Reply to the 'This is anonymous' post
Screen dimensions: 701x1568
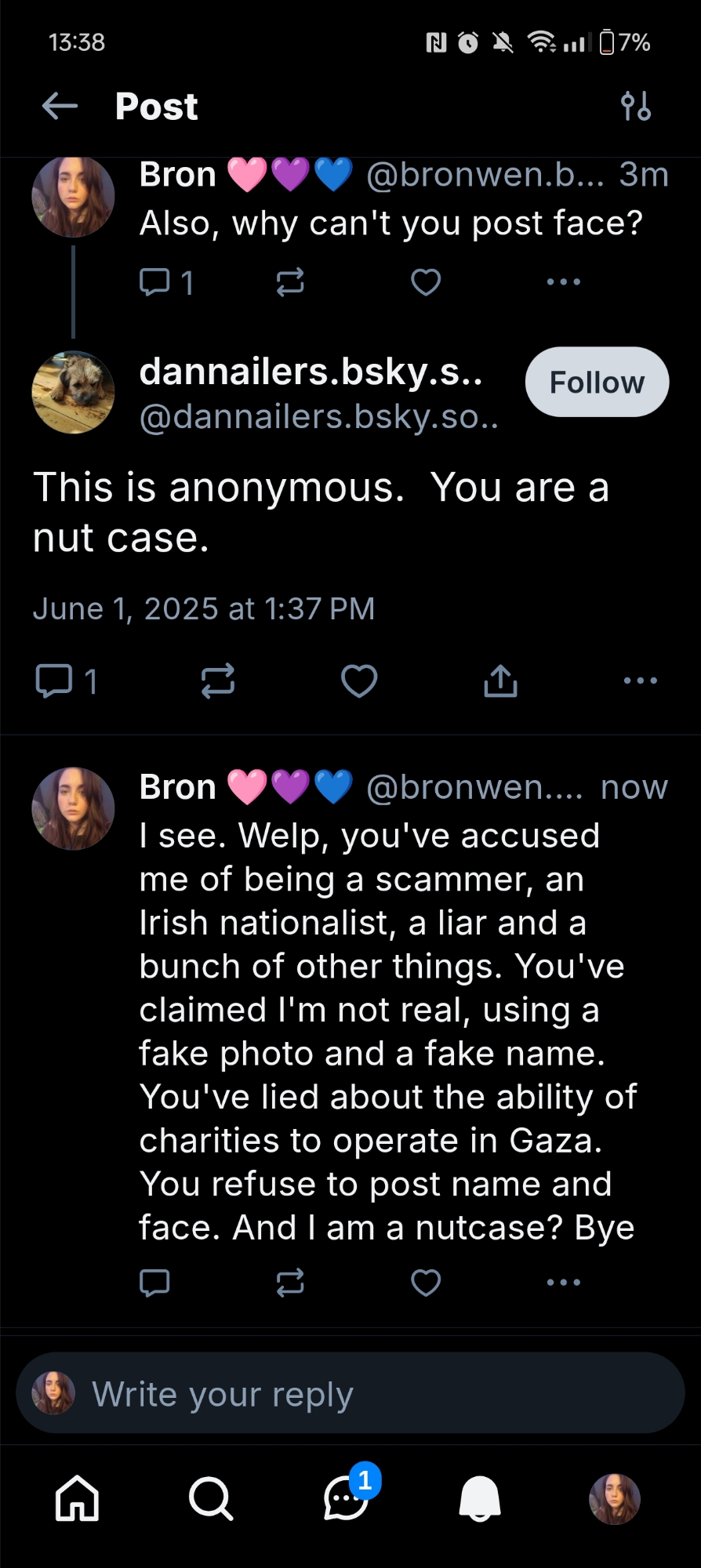click(x=54, y=681)
